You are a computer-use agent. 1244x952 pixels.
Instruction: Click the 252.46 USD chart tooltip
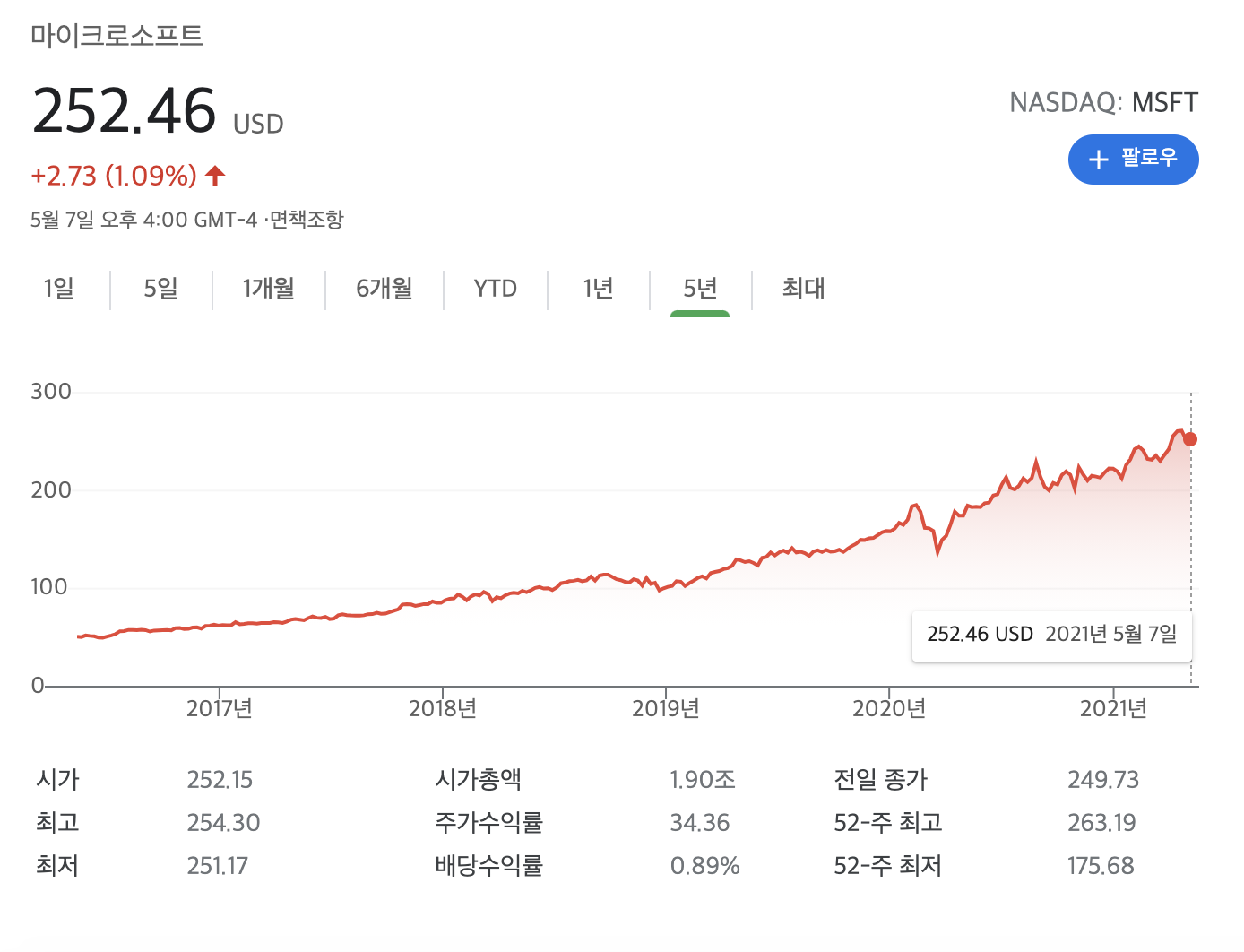click(x=1052, y=636)
